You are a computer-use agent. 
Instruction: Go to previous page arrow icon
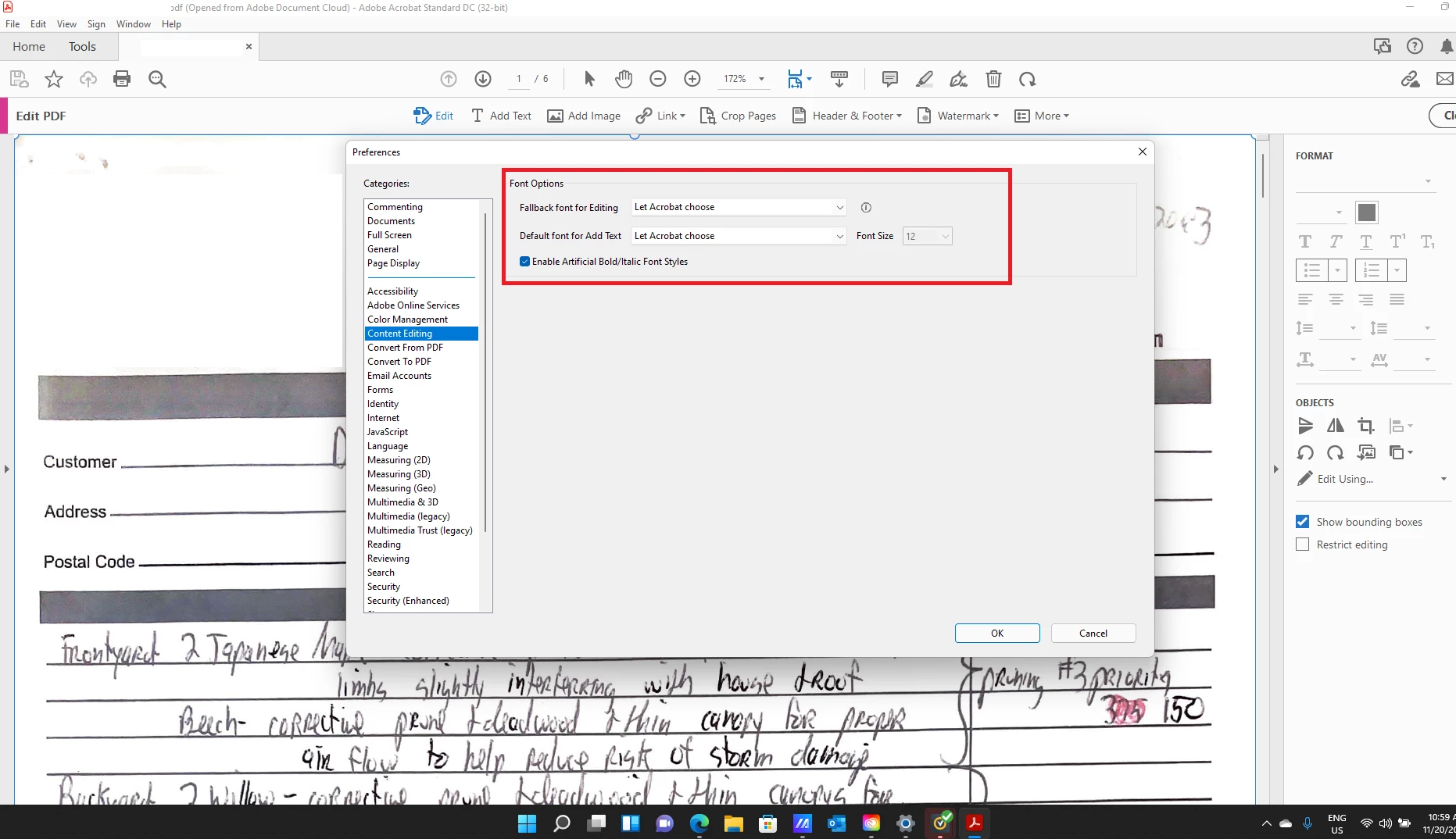pos(449,79)
